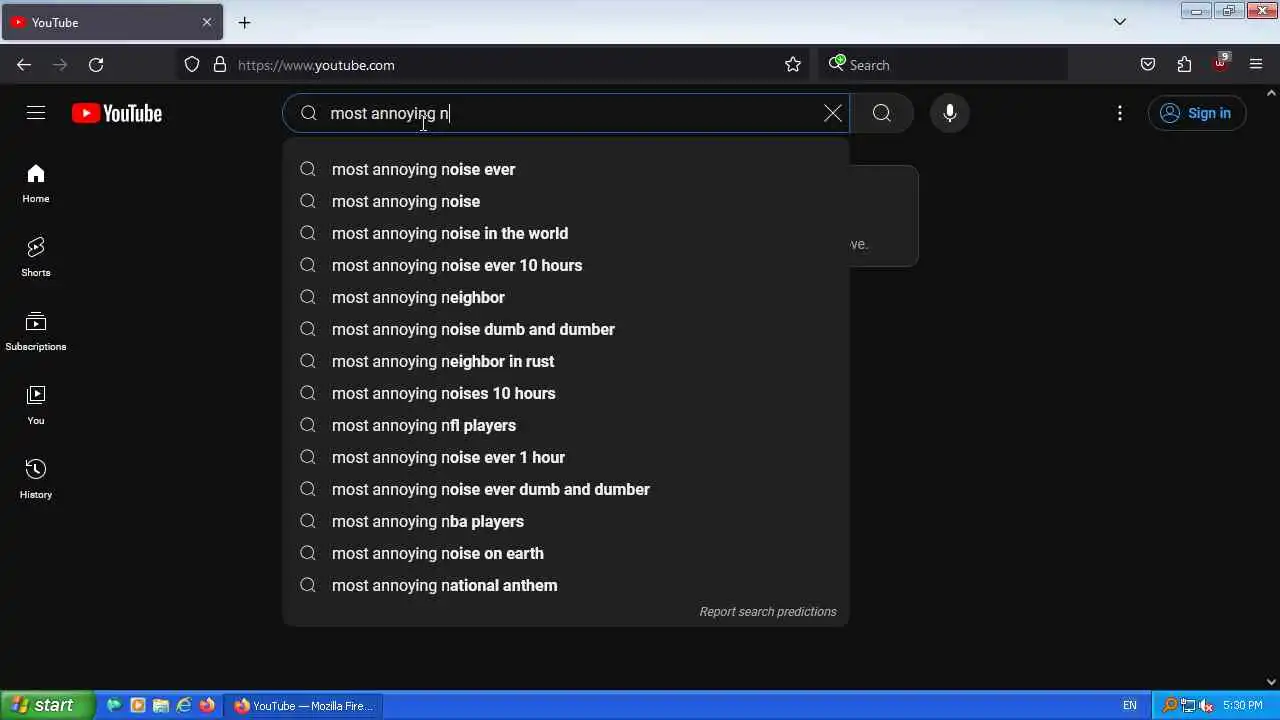
Task: Bookmark this page with the star
Action: (x=793, y=65)
